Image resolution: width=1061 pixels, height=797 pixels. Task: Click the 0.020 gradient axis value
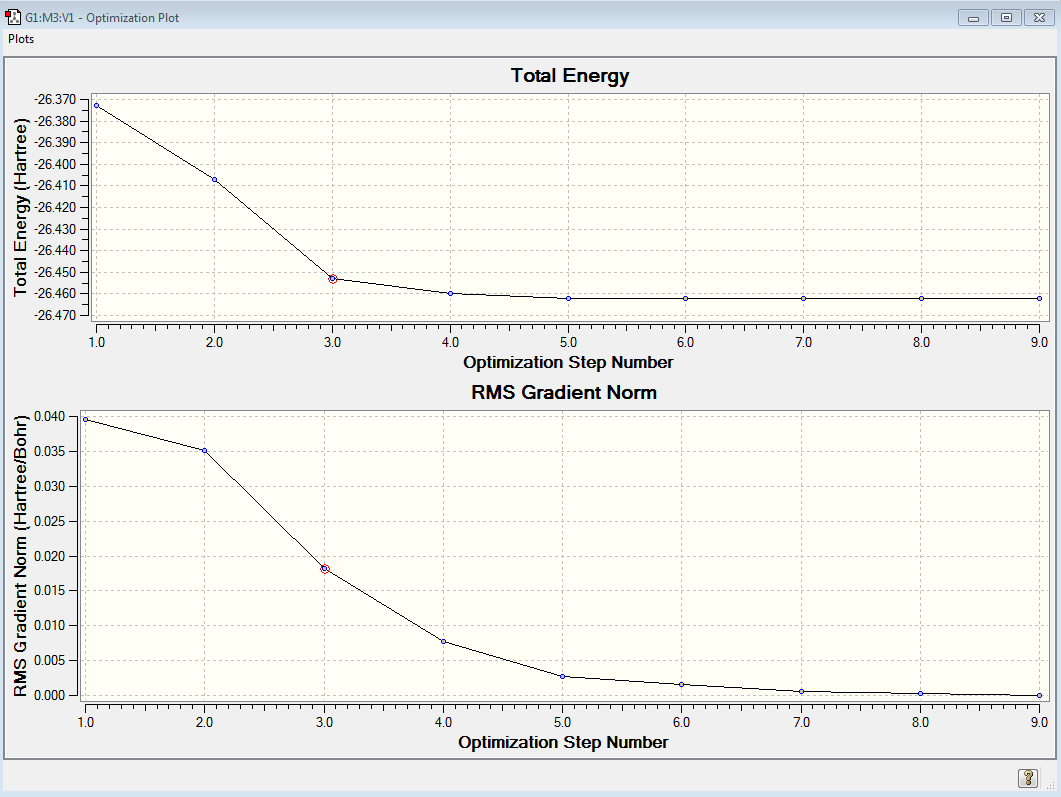[50, 556]
